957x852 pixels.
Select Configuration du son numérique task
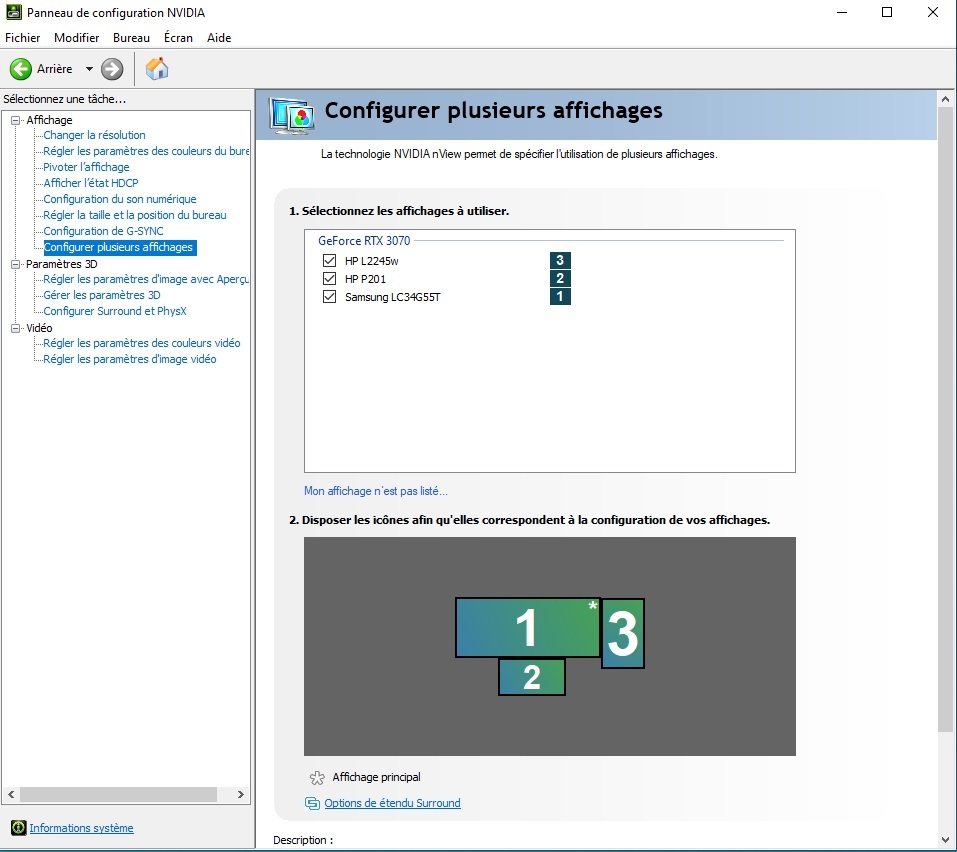(120, 199)
